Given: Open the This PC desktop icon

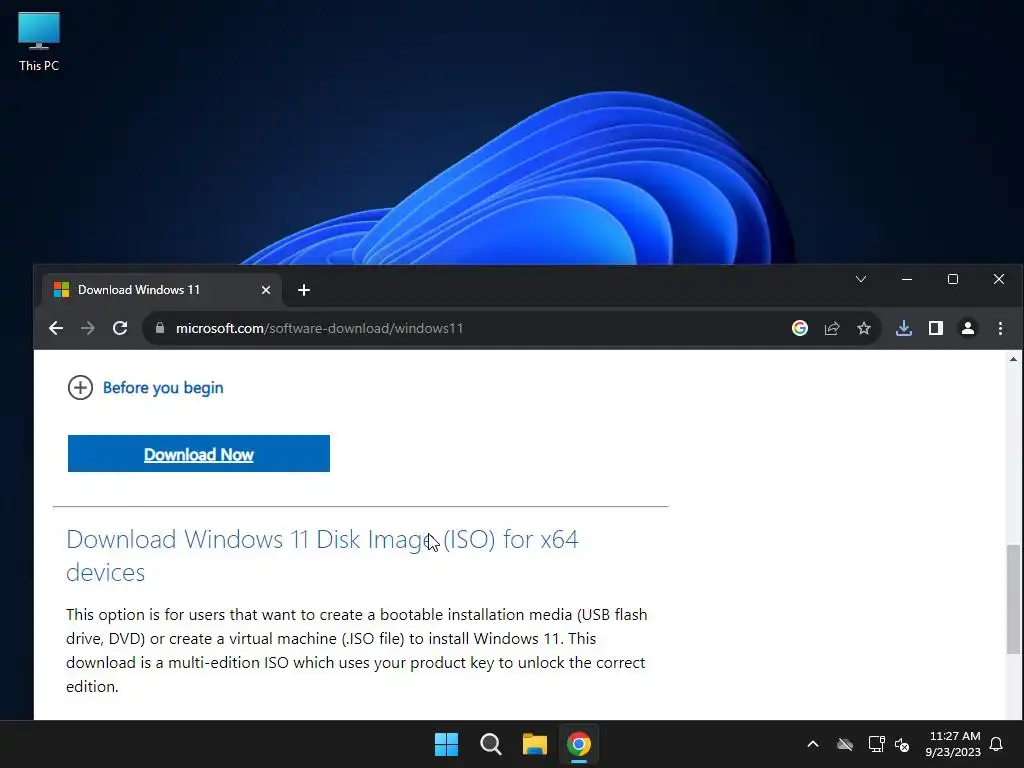Looking at the screenshot, I should coord(39,42).
